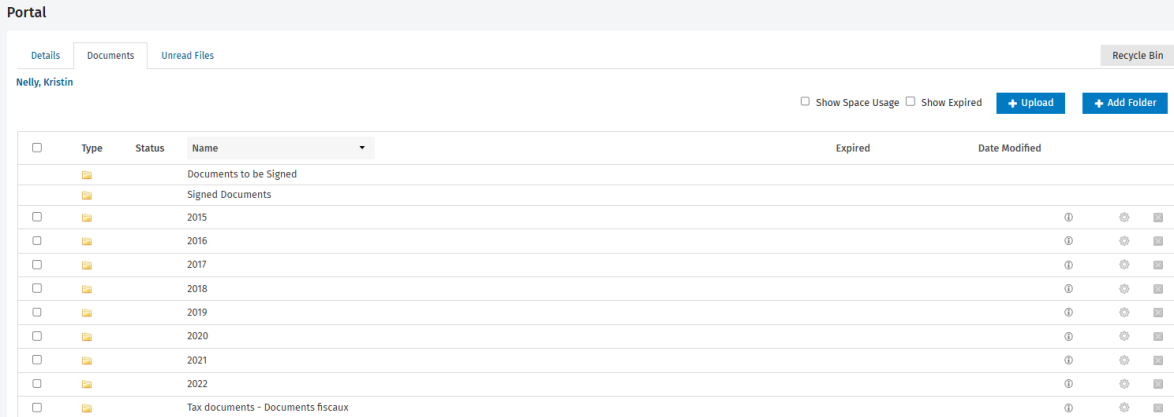Click the delete icon for the 2021 folder
Image resolution: width=1174 pixels, height=417 pixels.
(1158, 360)
